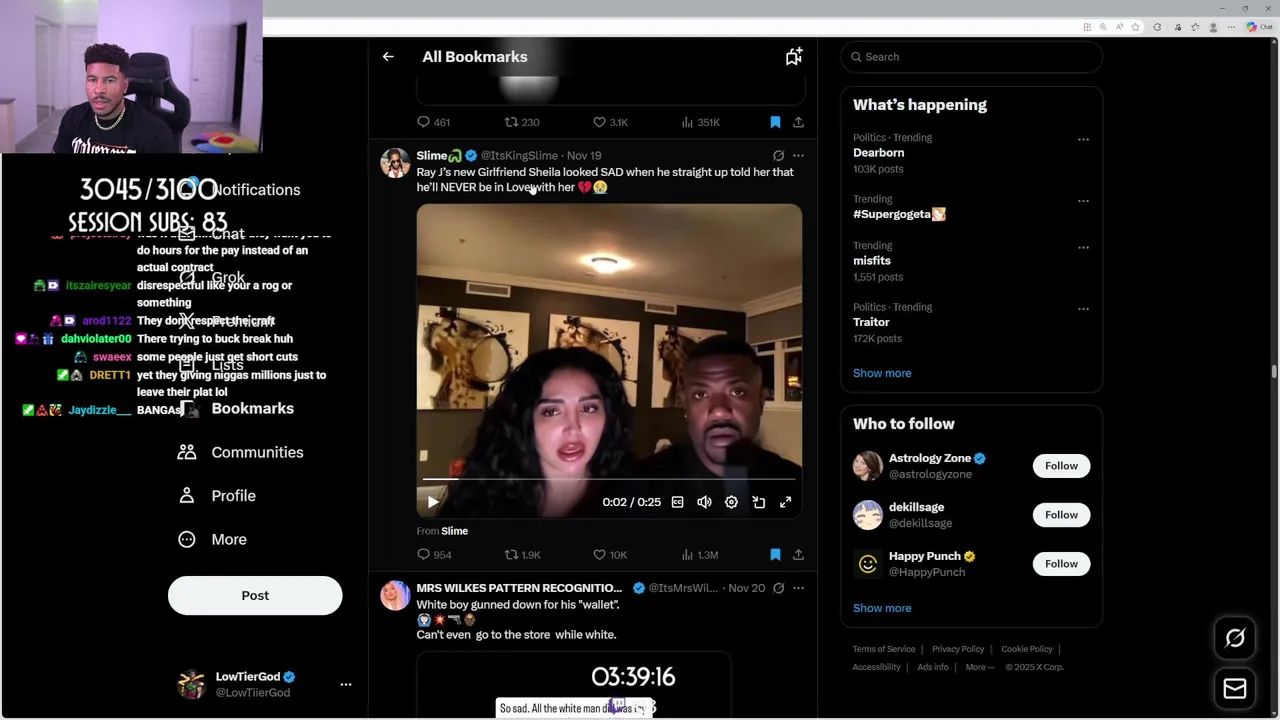Screen dimensions: 1280x720
Task: Open more options on MRS WILKES post
Action: (x=798, y=588)
